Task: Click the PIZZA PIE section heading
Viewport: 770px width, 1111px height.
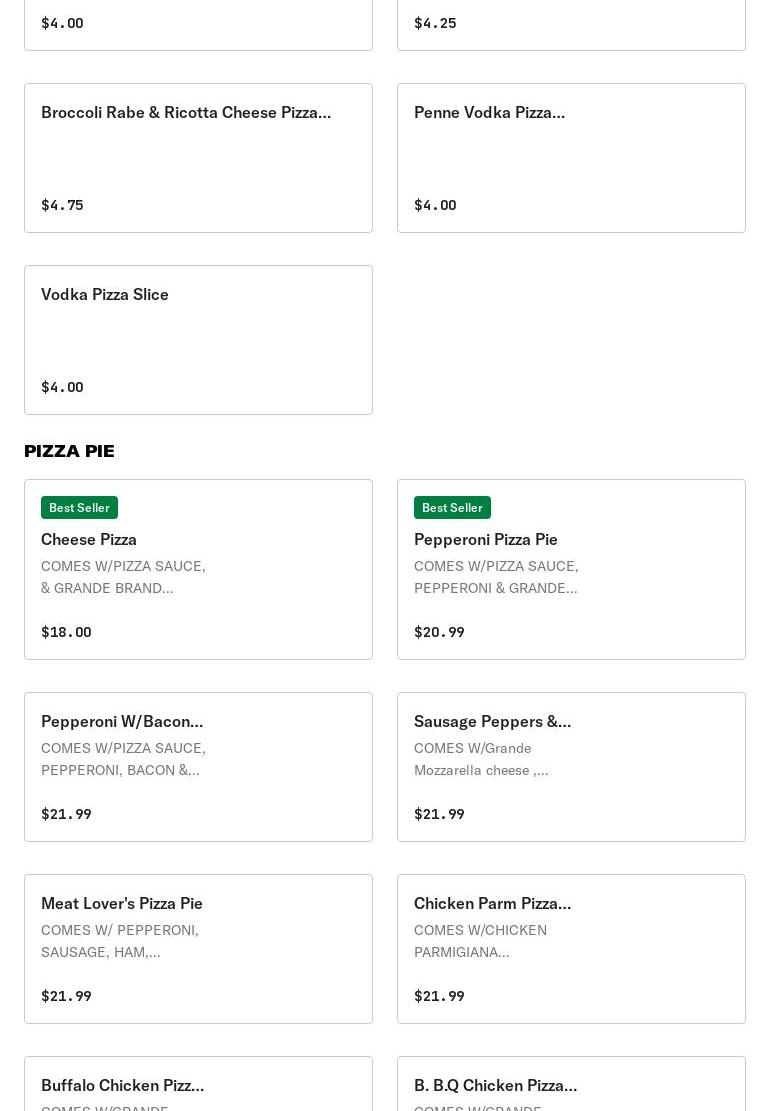Action: pos(69,451)
